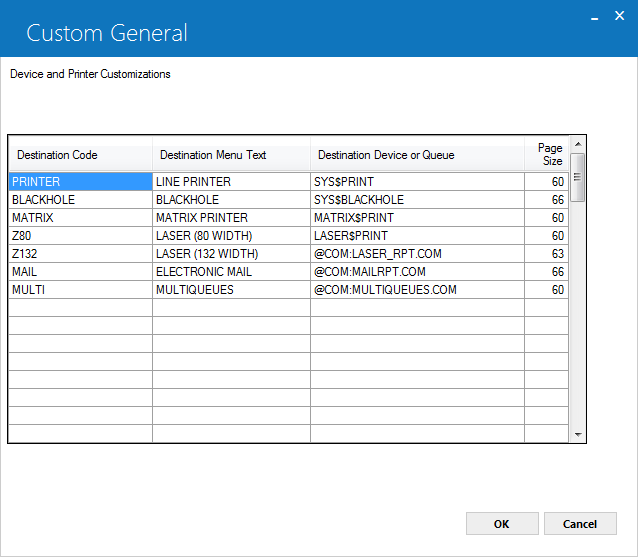Click the @COM:MAILRPT.COM cell
This screenshot has height=557, width=638.
(417, 271)
